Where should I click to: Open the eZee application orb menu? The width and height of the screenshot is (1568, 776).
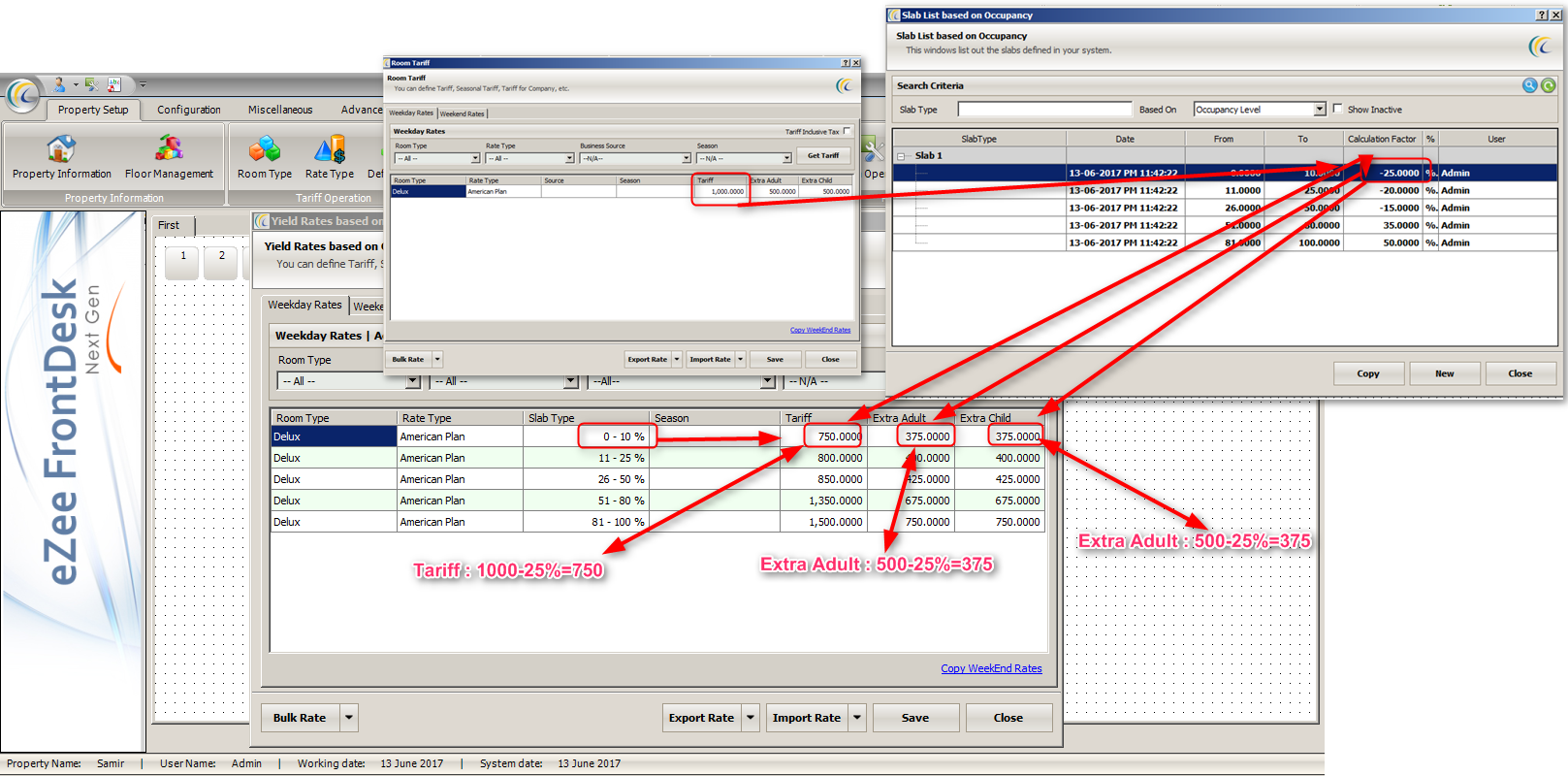coord(22,95)
